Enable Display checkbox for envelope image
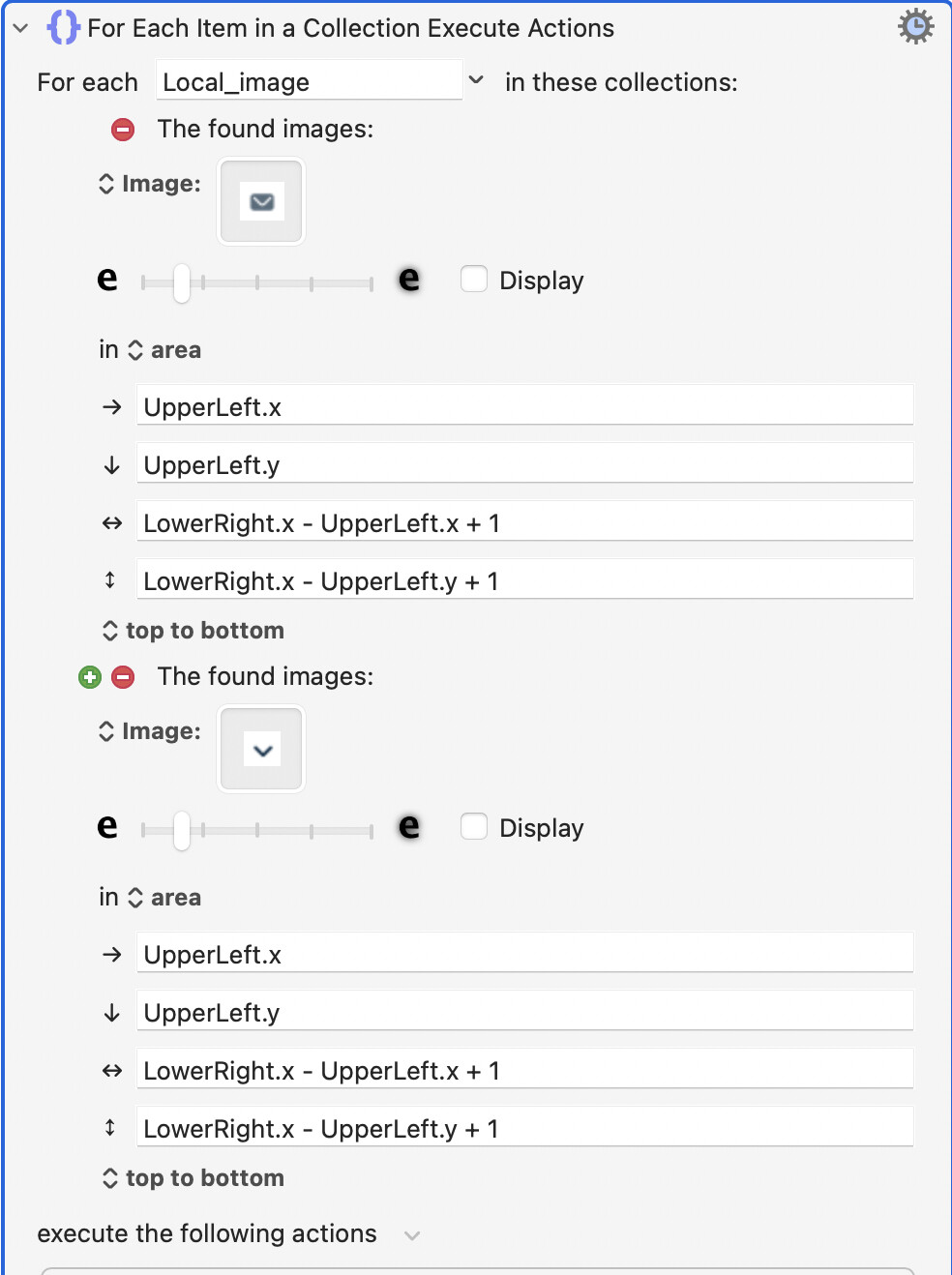 coord(474,280)
